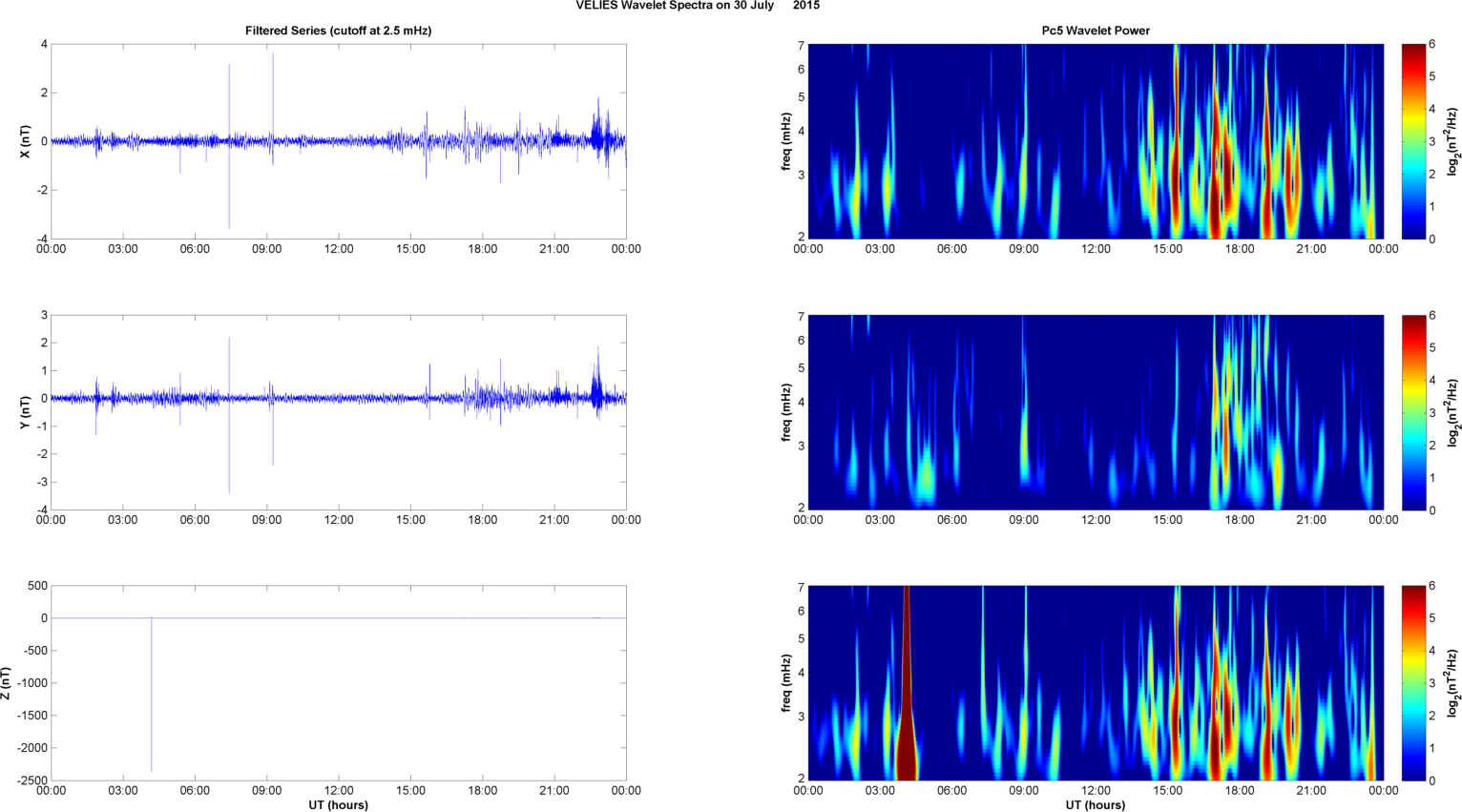Click the "Y (nT)" axis label
This screenshot has height=812, width=1462.
click(x=25, y=412)
